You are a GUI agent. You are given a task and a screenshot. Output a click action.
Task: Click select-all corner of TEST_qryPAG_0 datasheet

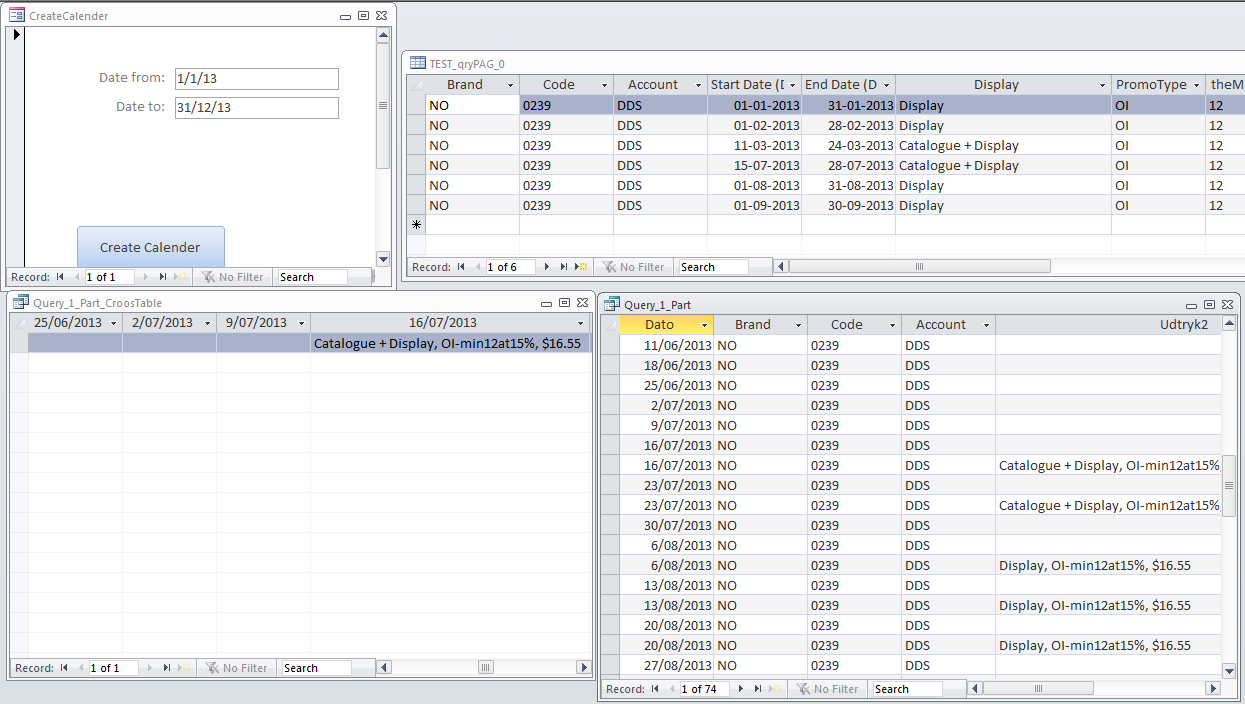tap(416, 85)
